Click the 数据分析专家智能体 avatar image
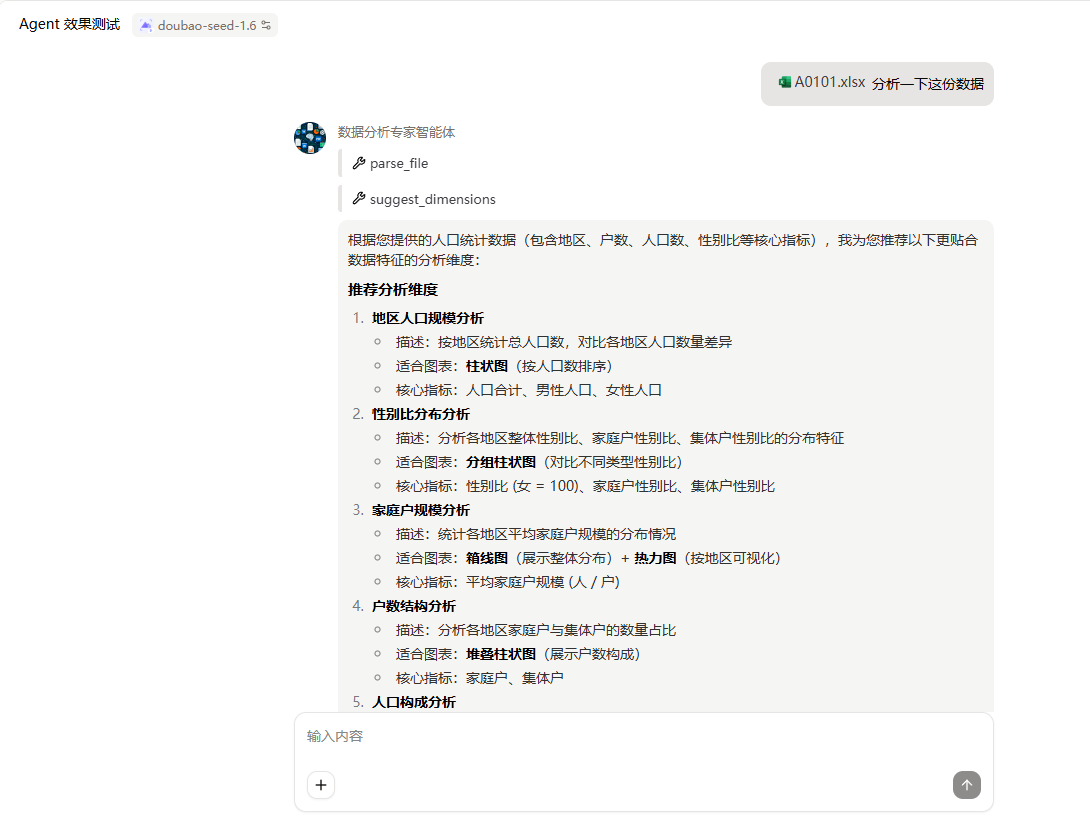1090x818 pixels. [310, 137]
